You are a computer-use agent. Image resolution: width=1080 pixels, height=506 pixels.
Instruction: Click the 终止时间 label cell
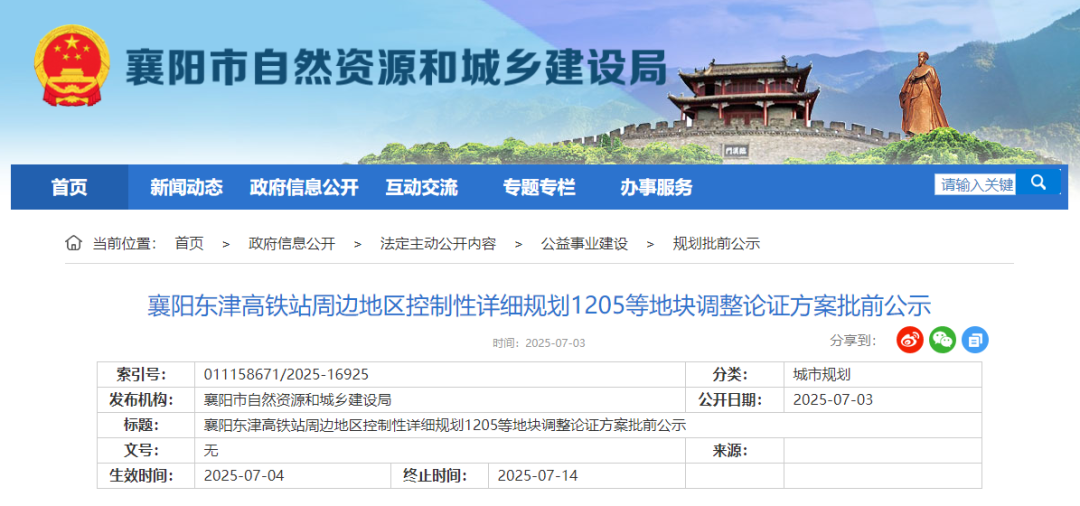[439, 476]
